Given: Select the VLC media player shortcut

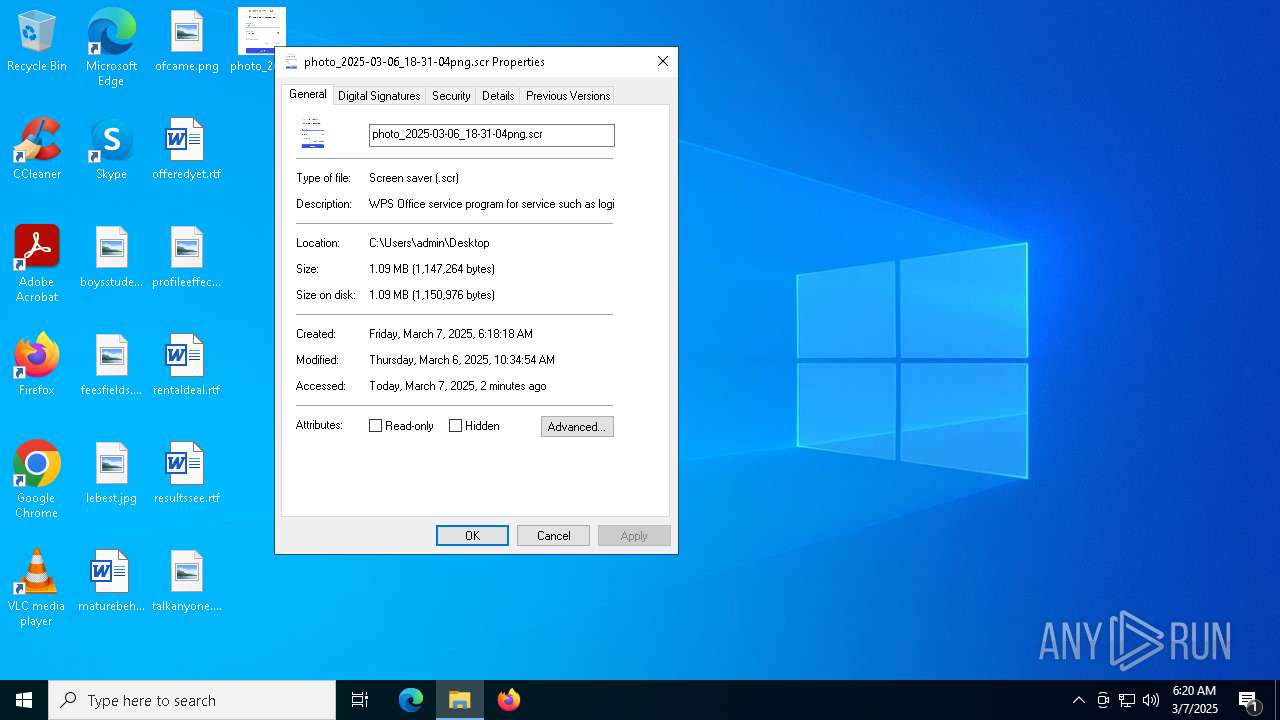Looking at the screenshot, I should click(37, 588).
